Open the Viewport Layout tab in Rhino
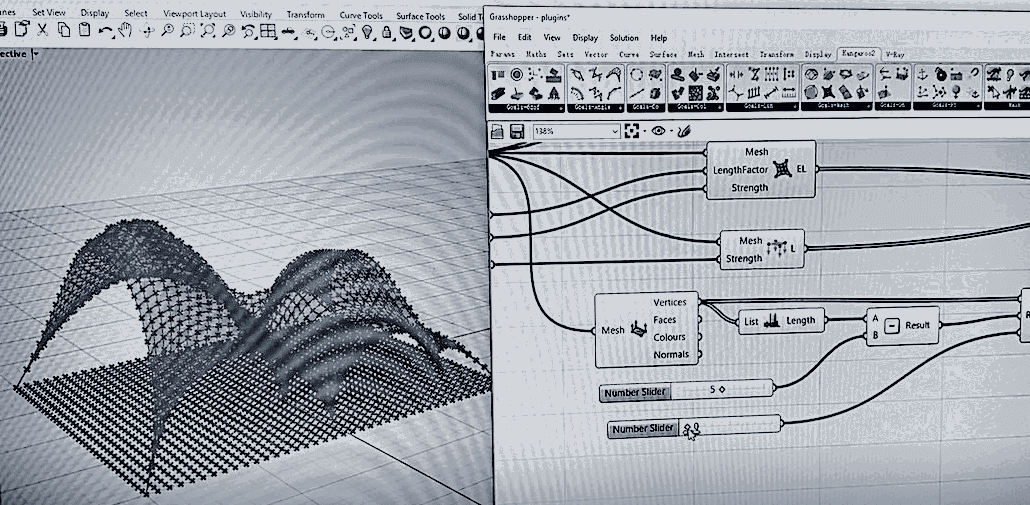The height and width of the screenshot is (505, 1030). 194,14
